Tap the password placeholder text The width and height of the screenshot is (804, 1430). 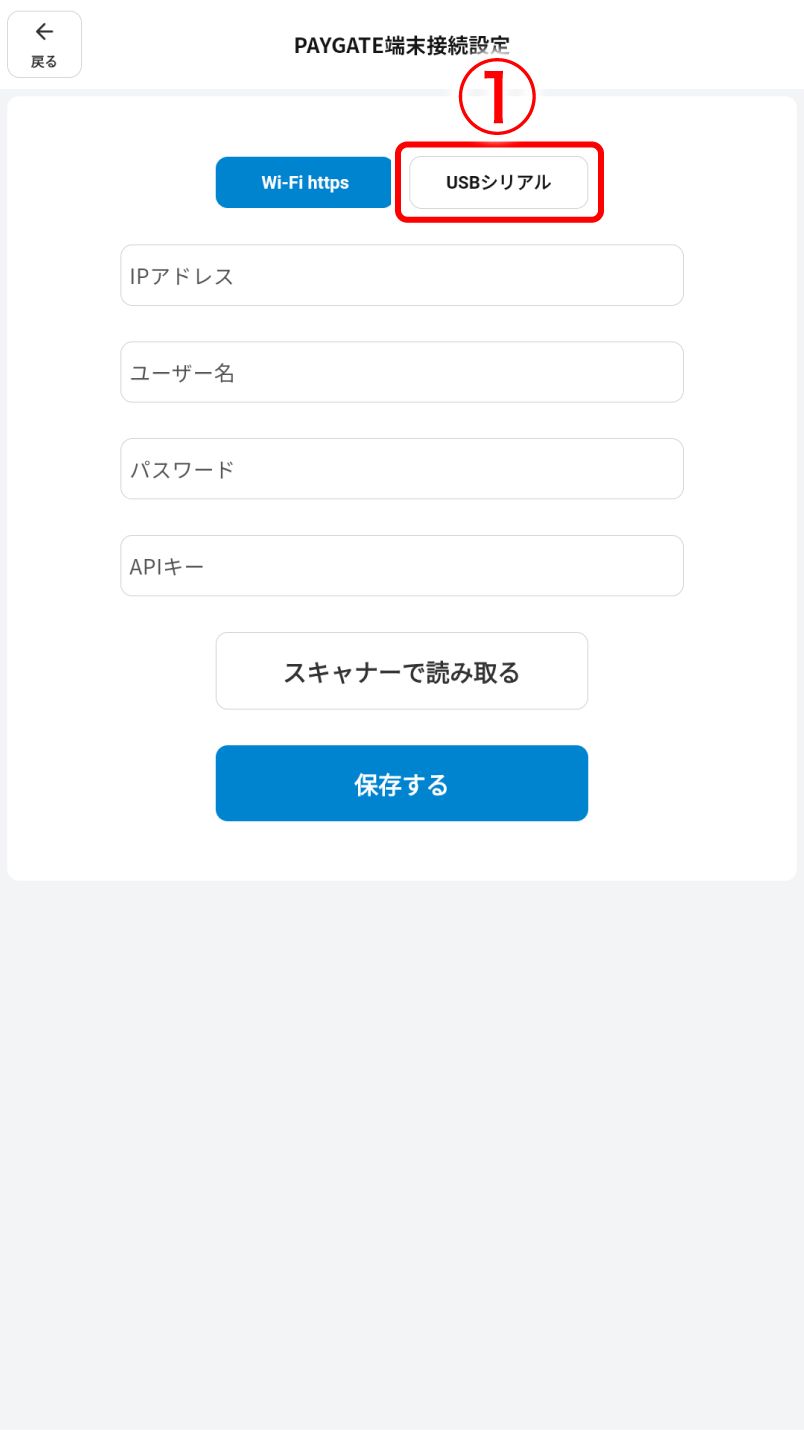182,470
